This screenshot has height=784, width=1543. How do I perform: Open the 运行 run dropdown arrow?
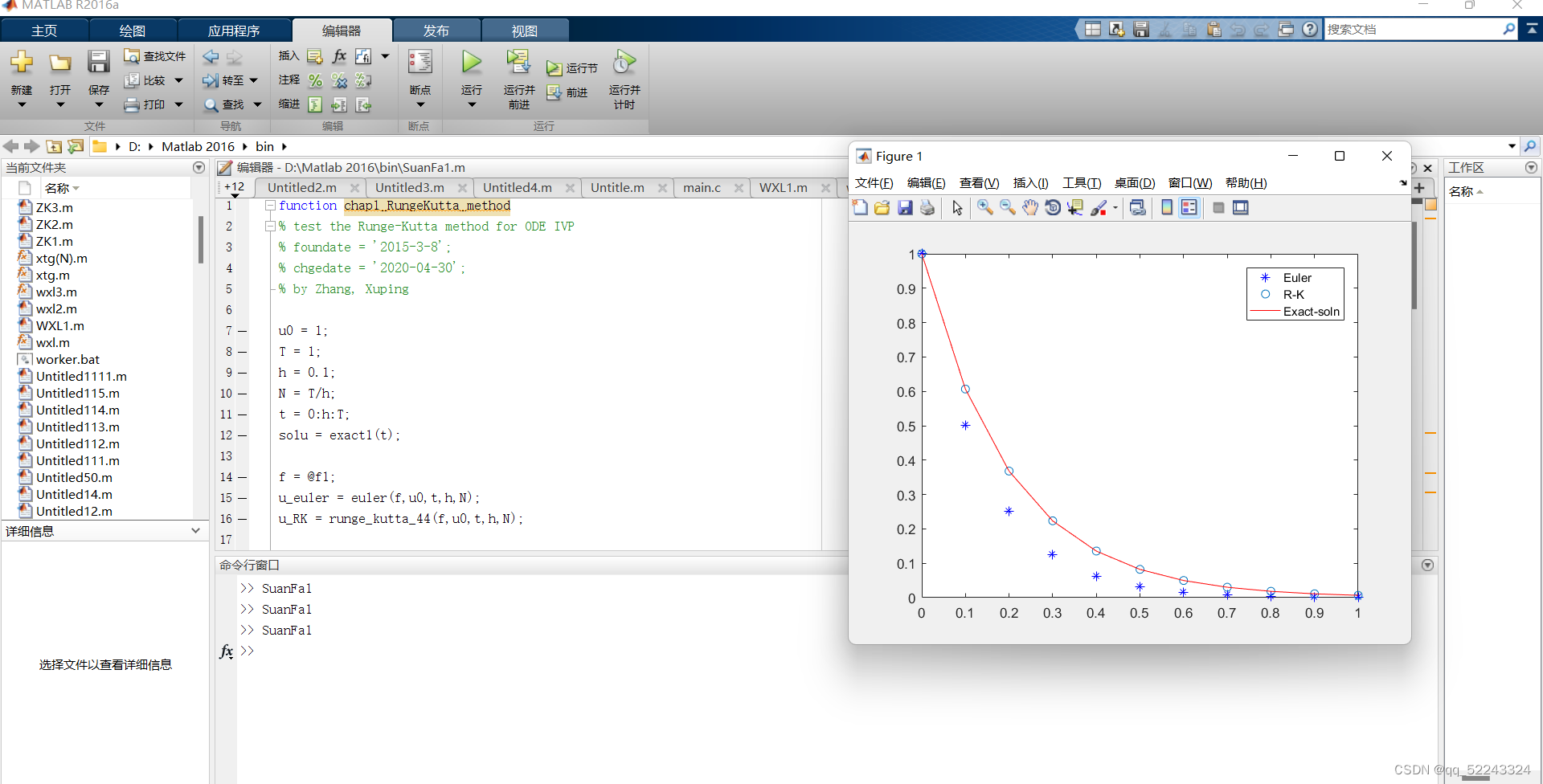[x=472, y=104]
